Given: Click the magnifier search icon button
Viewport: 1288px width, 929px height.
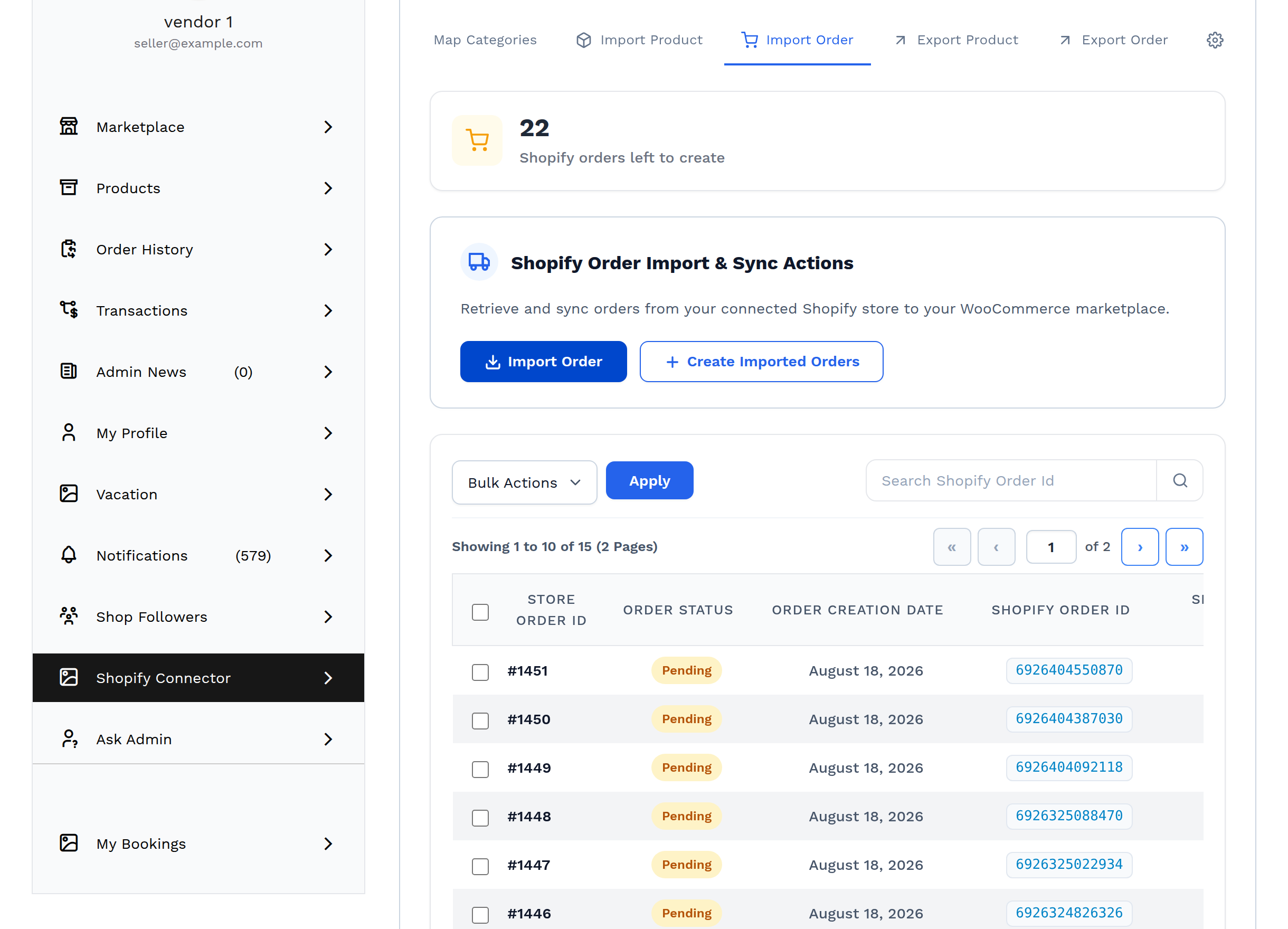Looking at the screenshot, I should (1180, 480).
